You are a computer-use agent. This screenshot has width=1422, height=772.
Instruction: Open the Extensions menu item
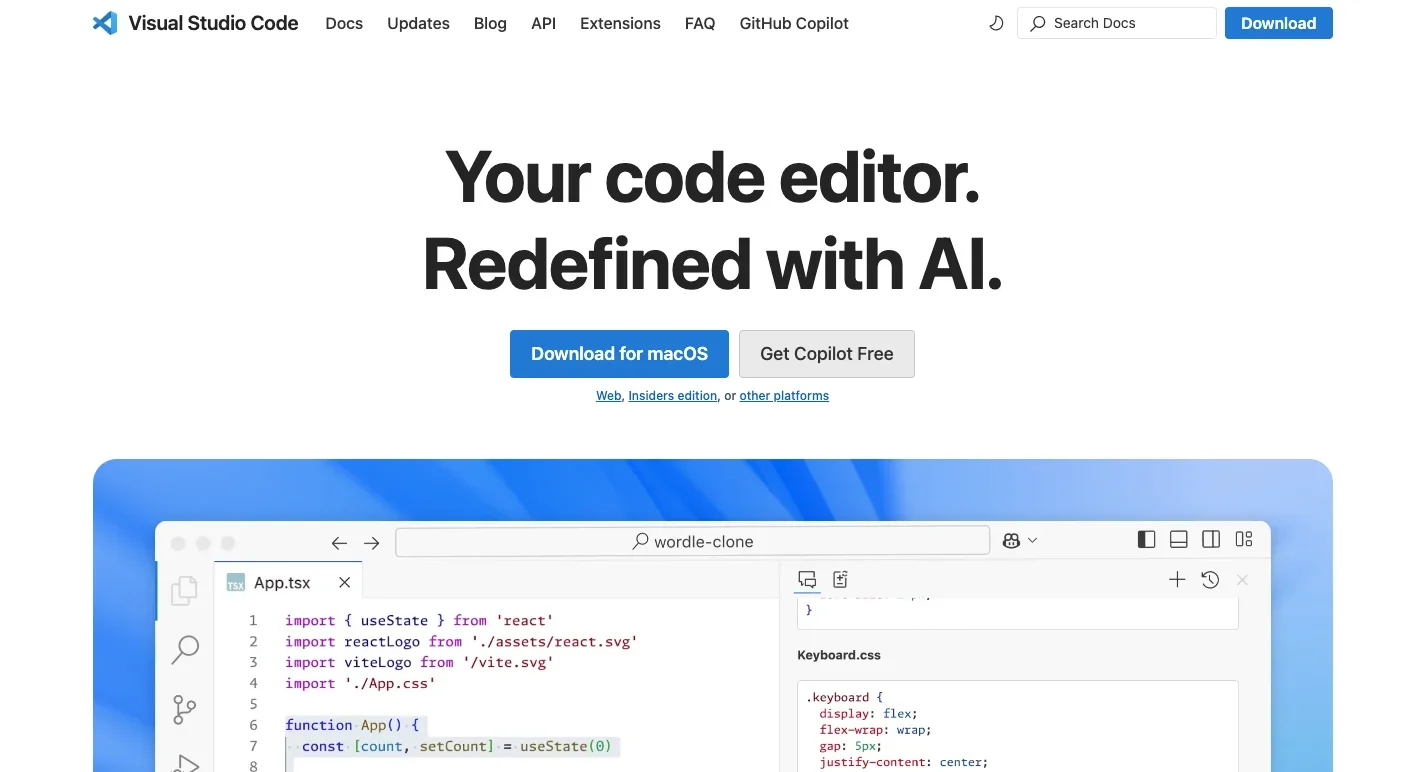[x=620, y=23]
